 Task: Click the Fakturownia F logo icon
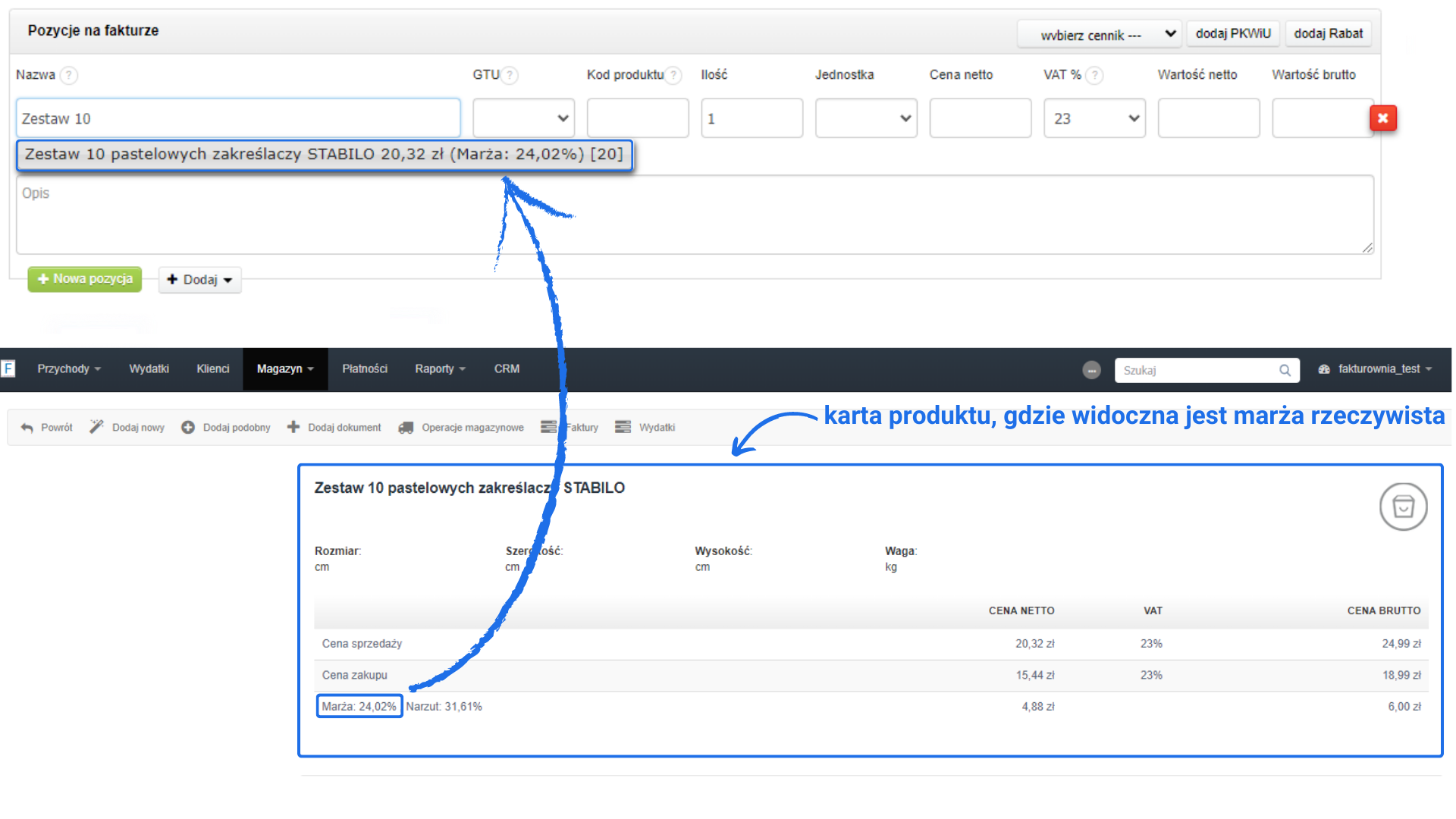[8, 369]
